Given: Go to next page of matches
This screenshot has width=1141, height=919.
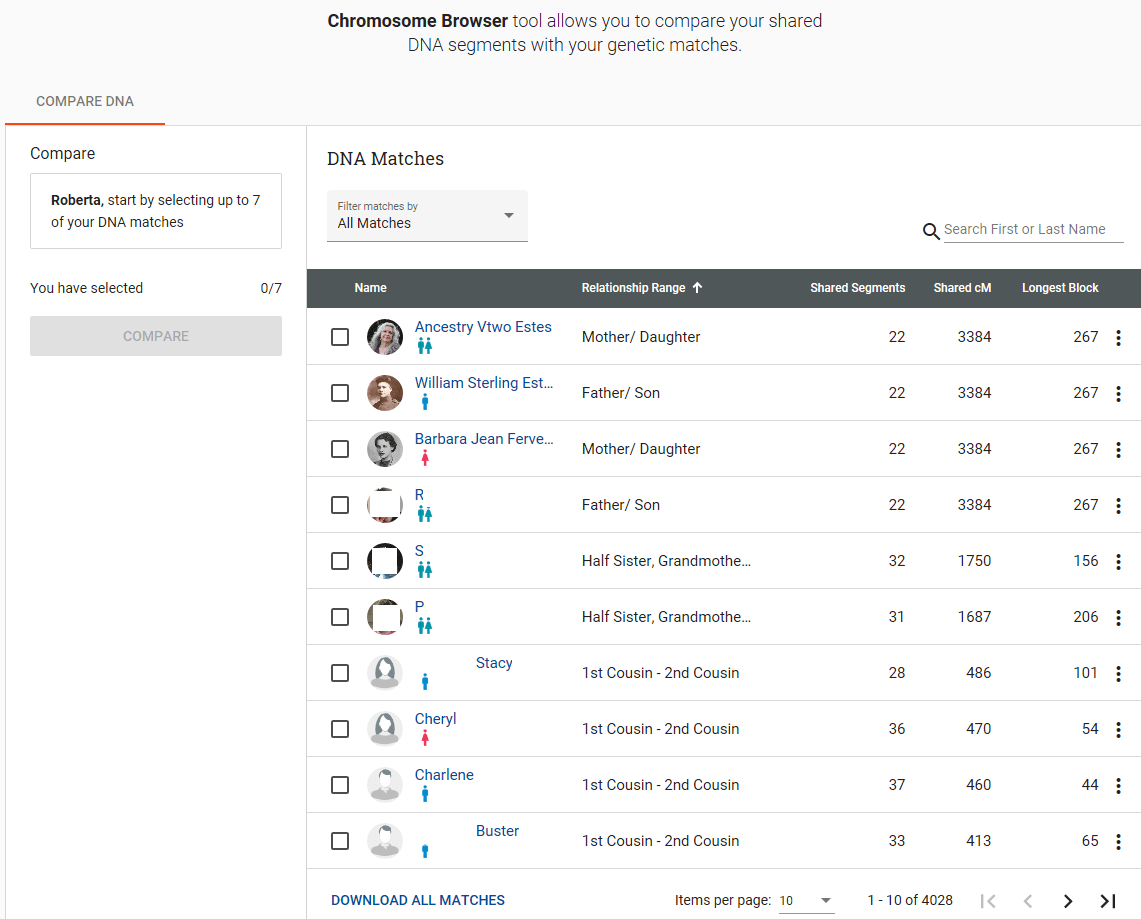Looking at the screenshot, I should 1068,901.
